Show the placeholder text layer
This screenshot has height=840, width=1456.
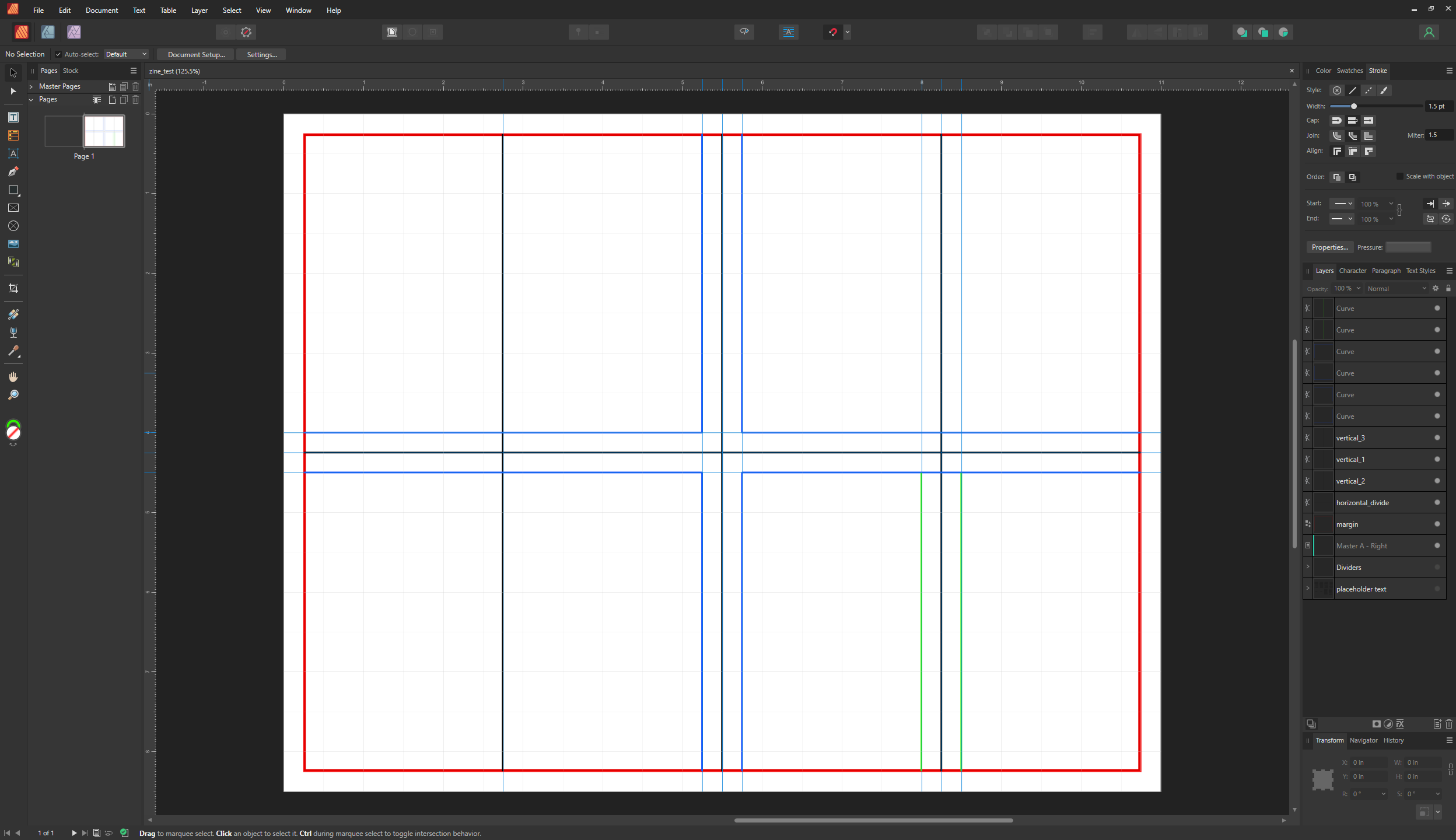click(1437, 589)
